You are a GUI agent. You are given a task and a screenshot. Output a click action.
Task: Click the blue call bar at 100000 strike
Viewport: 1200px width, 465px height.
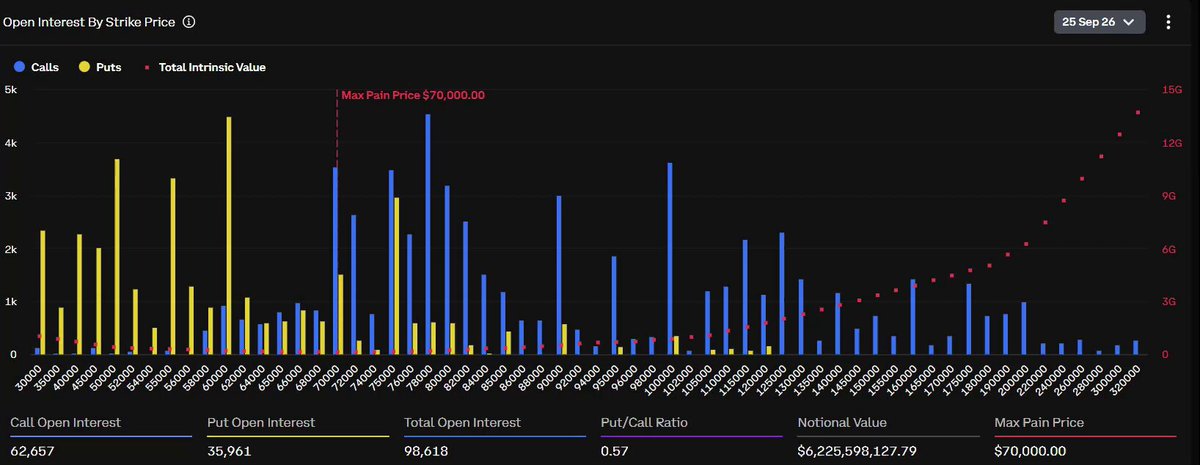click(x=670, y=259)
